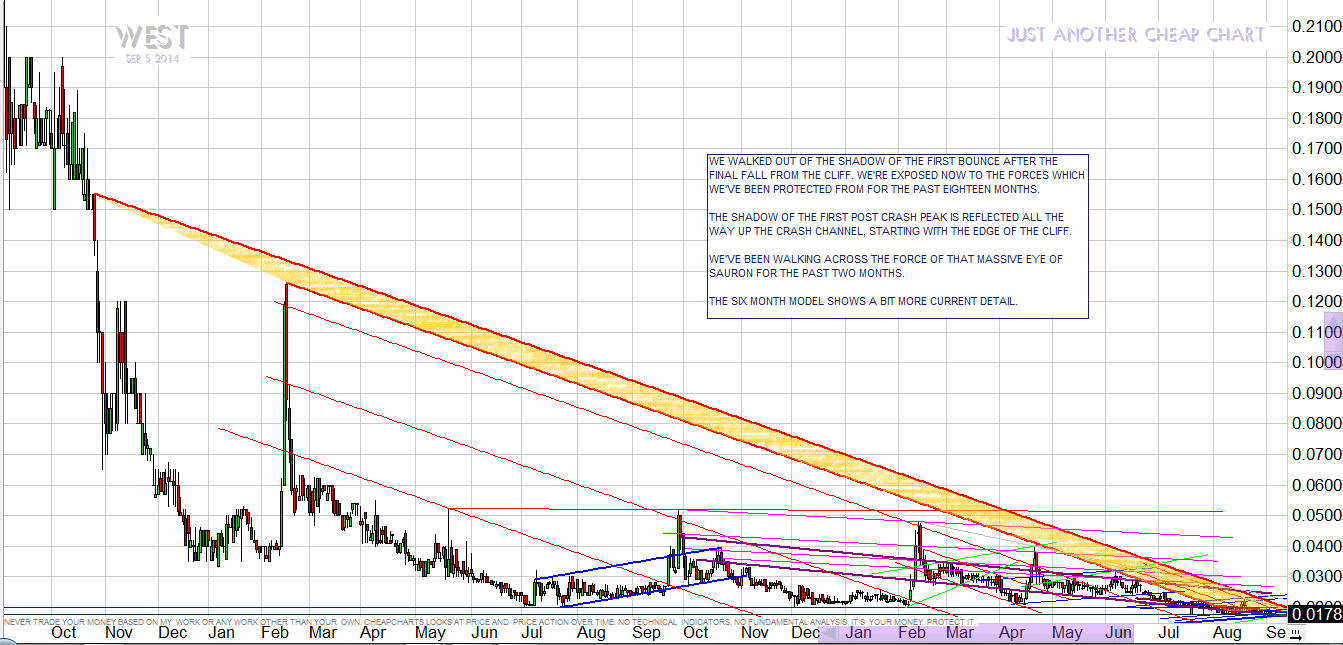Viewport: 1343px width, 645px height.
Task: Click the JUST ANOTHER CHEAP CHART title
Action: click(1136, 35)
